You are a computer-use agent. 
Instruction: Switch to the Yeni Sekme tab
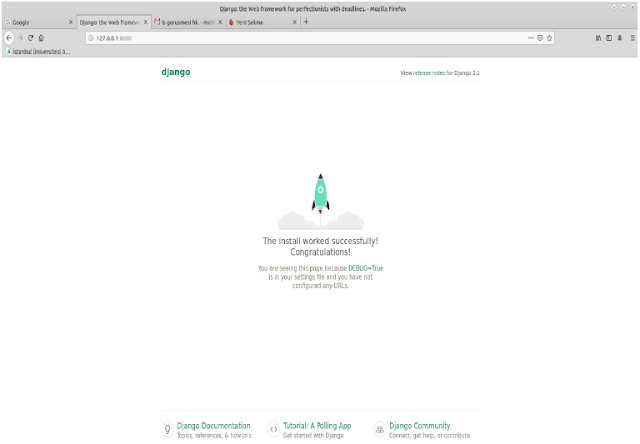pos(263,22)
